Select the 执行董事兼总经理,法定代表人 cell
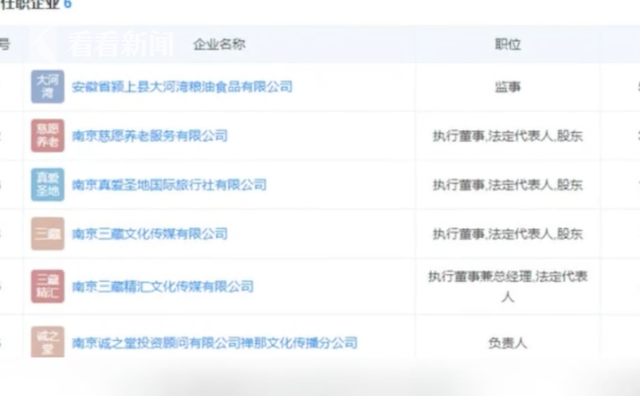This screenshot has height=396, width=640. click(x=508, y=286)
